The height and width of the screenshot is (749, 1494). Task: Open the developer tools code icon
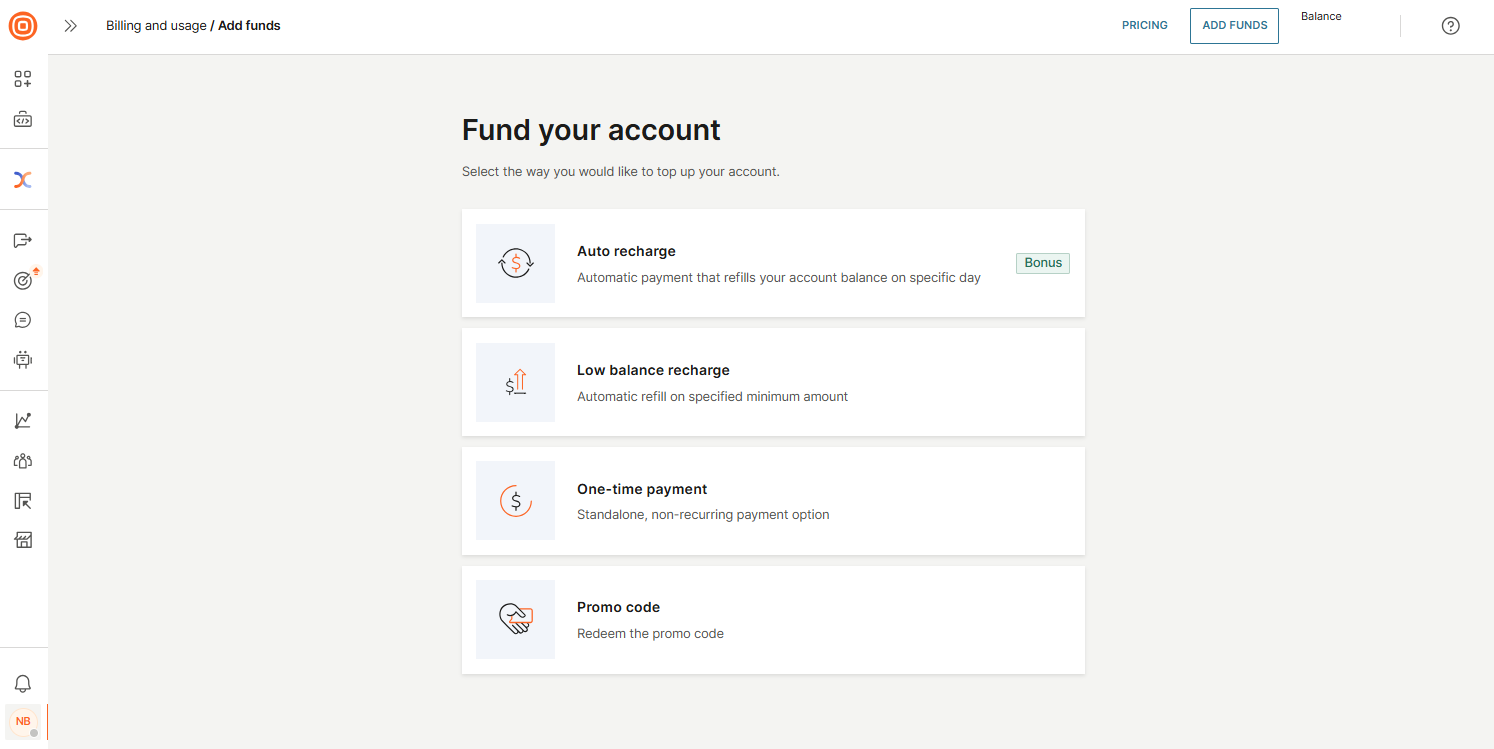coord(23,120)
